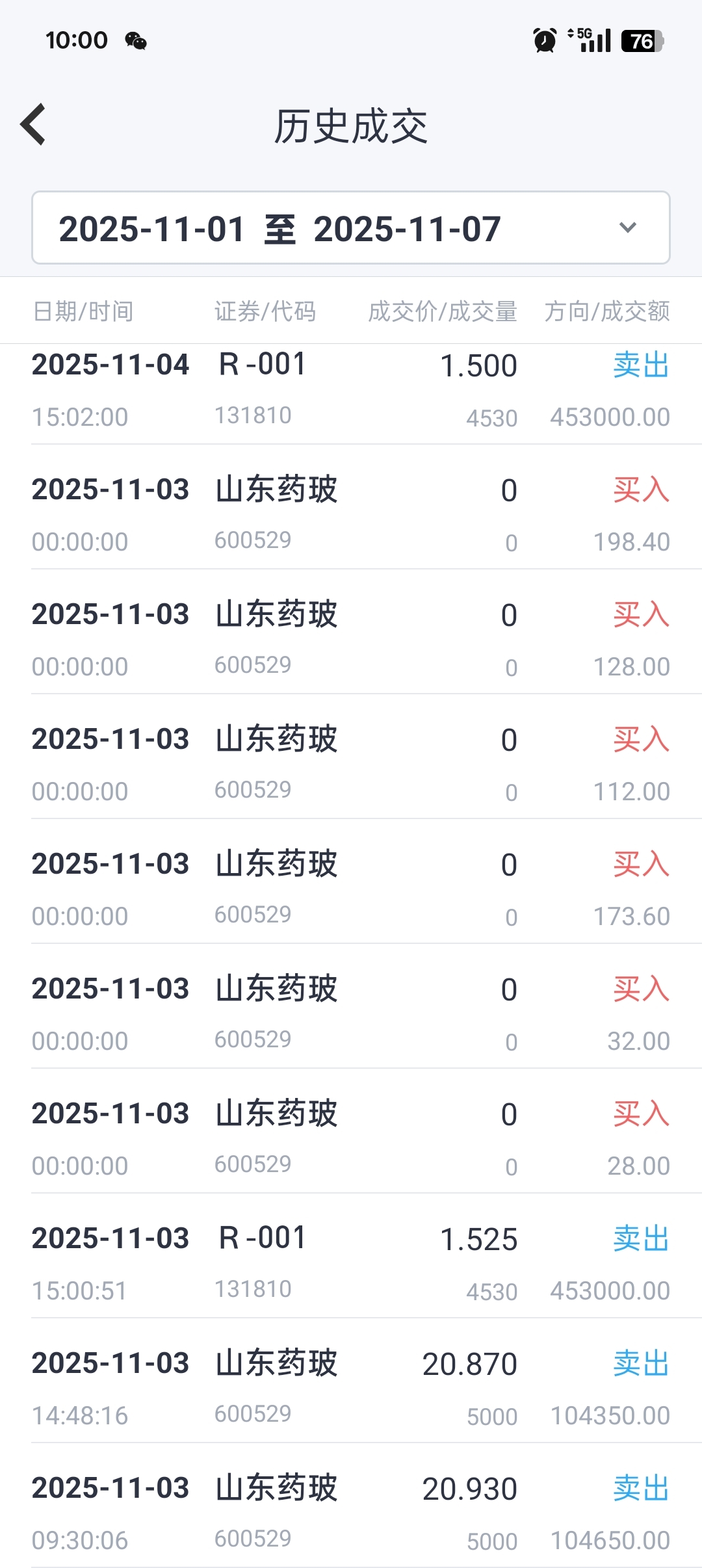Tap the alarm clock status icon
This screenshot has height=1568, width=702.
click(x=545, y=40)
